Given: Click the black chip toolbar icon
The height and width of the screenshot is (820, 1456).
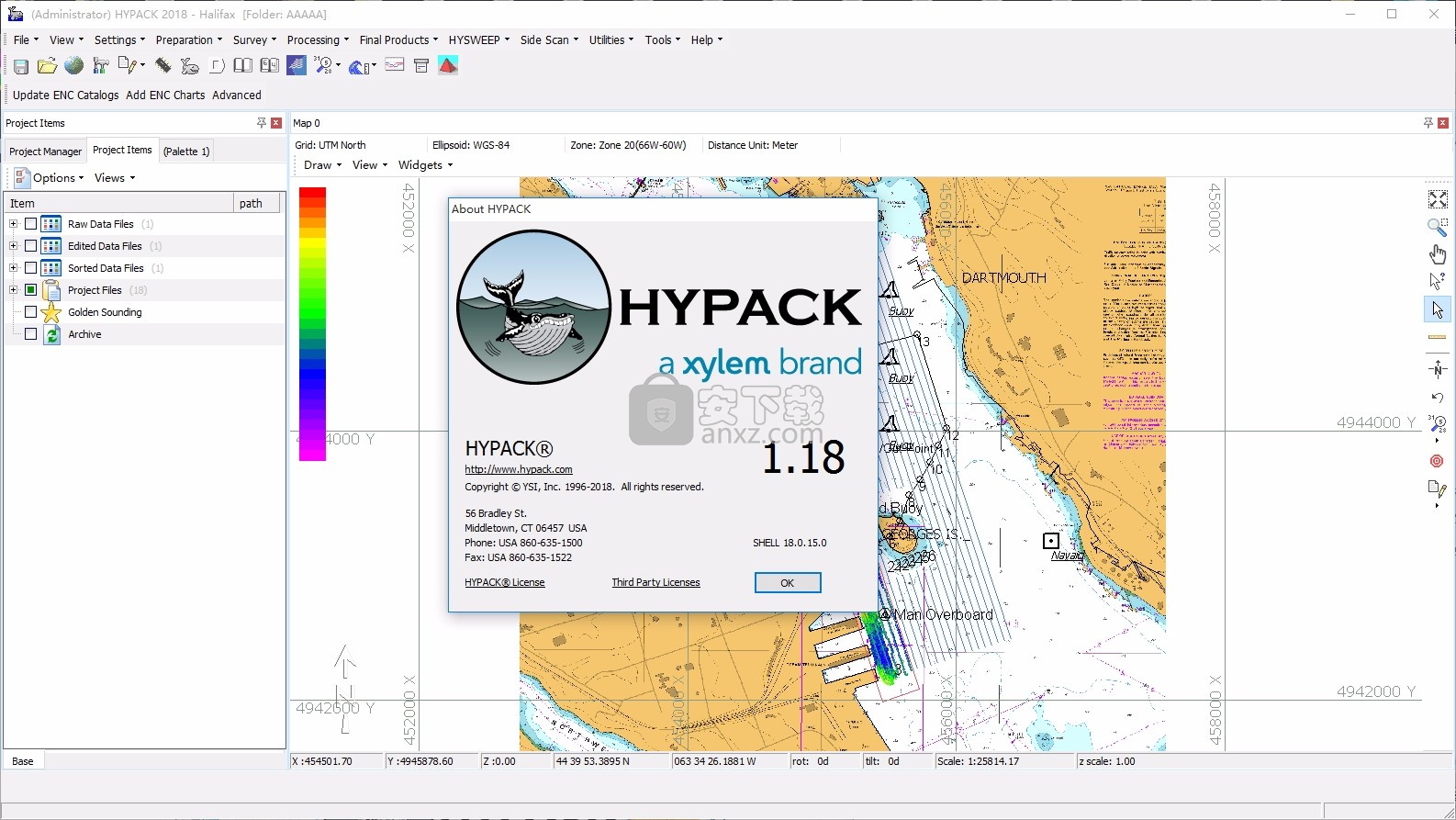Looking at the screenshot, I should 162,66.
